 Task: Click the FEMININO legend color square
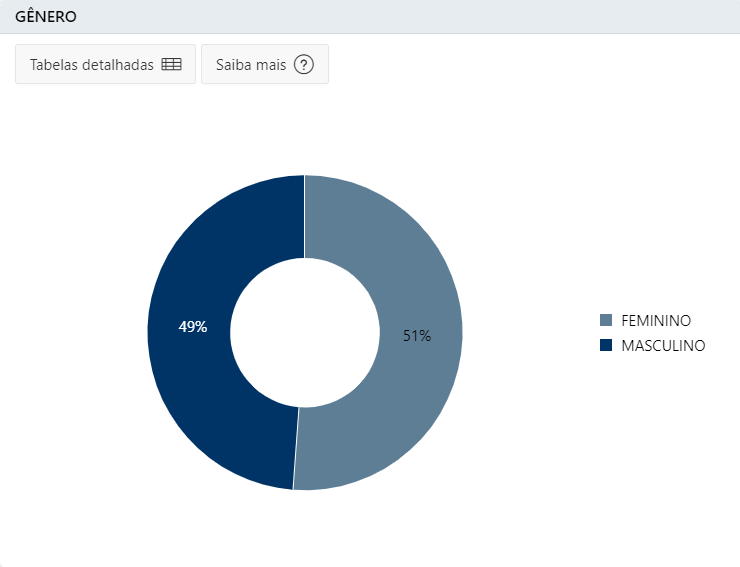pyautogui.click(x=606, y=320)
